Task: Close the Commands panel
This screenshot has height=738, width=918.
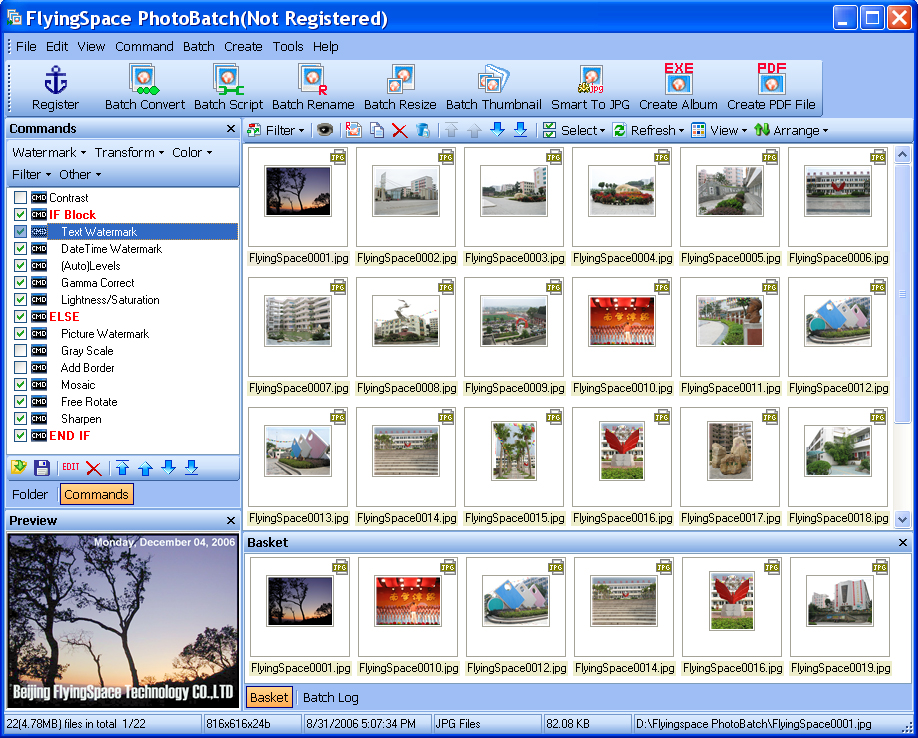Action: (x=231, y=129)
